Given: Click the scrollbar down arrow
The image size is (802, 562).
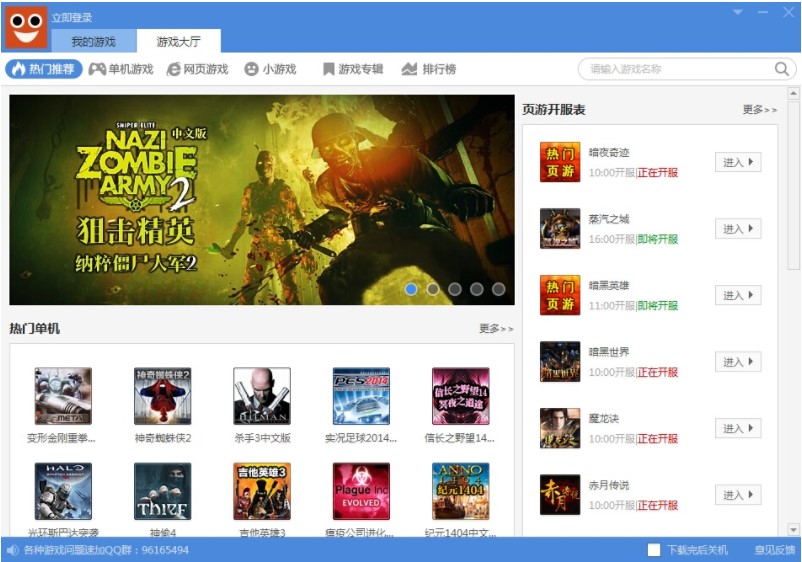Looking at the screenshot, I should point(793,530).
